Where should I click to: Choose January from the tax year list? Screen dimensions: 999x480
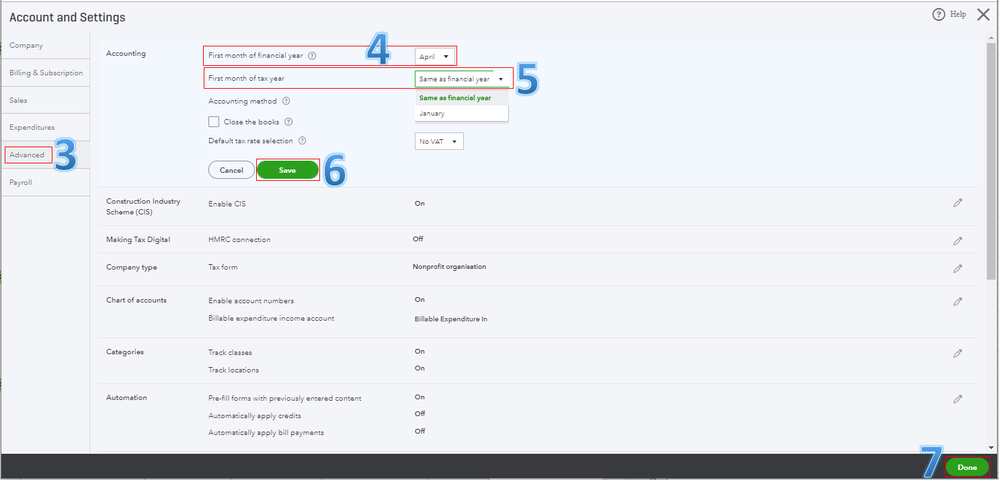point(461,113)
